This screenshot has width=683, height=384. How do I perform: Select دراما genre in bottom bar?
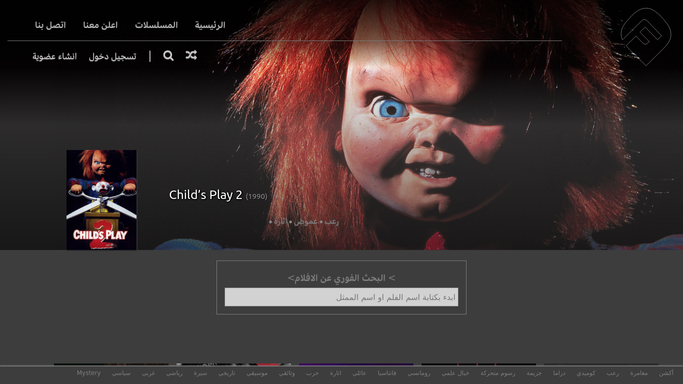(559, 373)
